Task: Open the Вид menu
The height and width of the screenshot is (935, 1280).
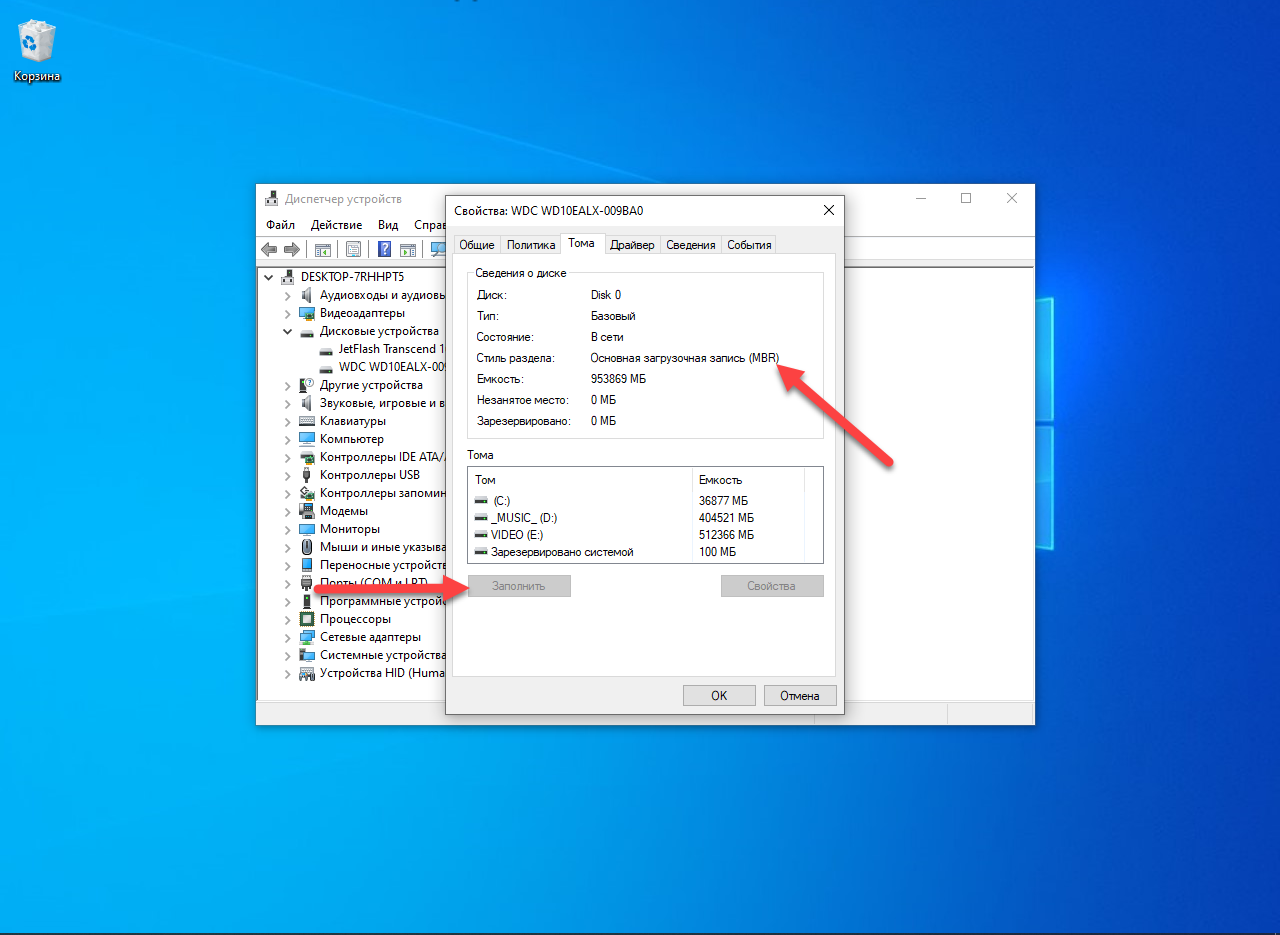Action: point(389,225)
